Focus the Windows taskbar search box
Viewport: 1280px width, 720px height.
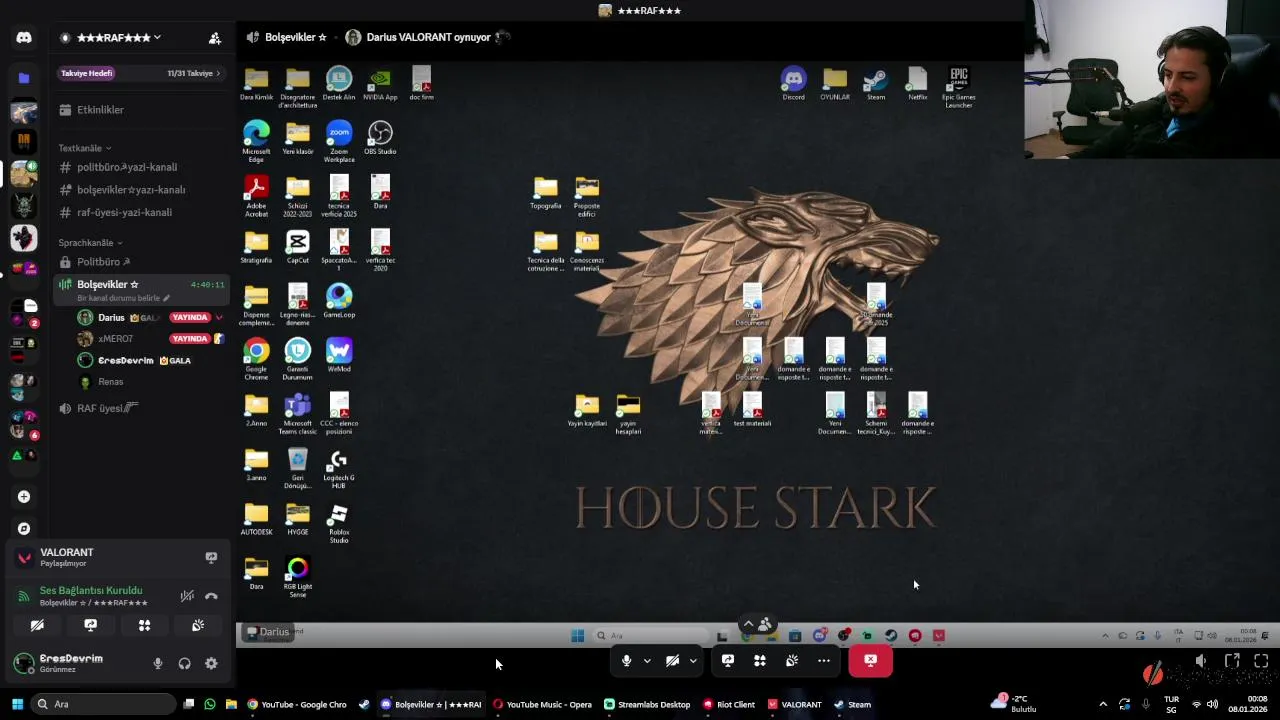[105, 704]
